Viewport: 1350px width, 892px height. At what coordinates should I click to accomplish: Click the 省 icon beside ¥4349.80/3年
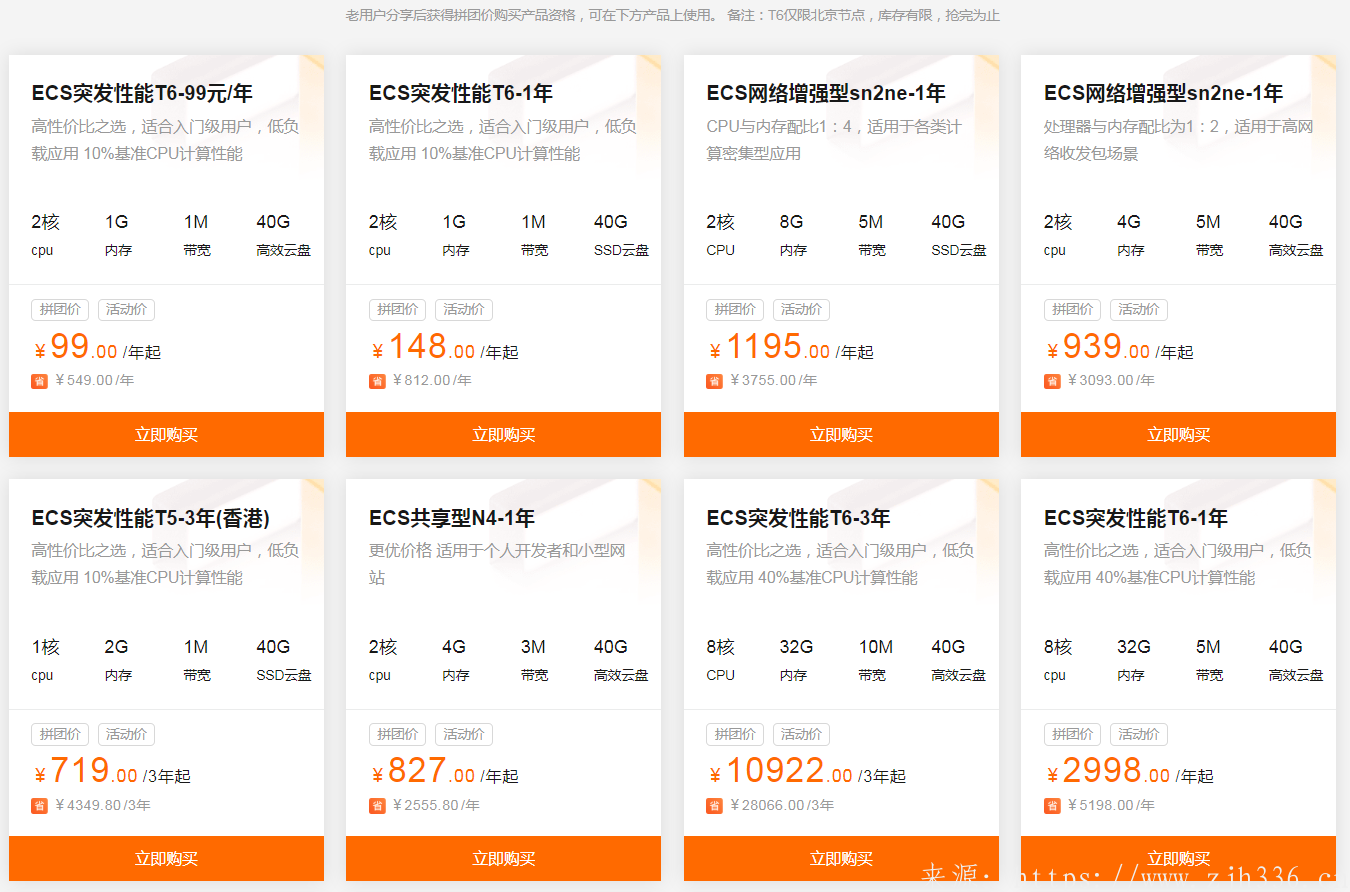(x=40, y=806)
